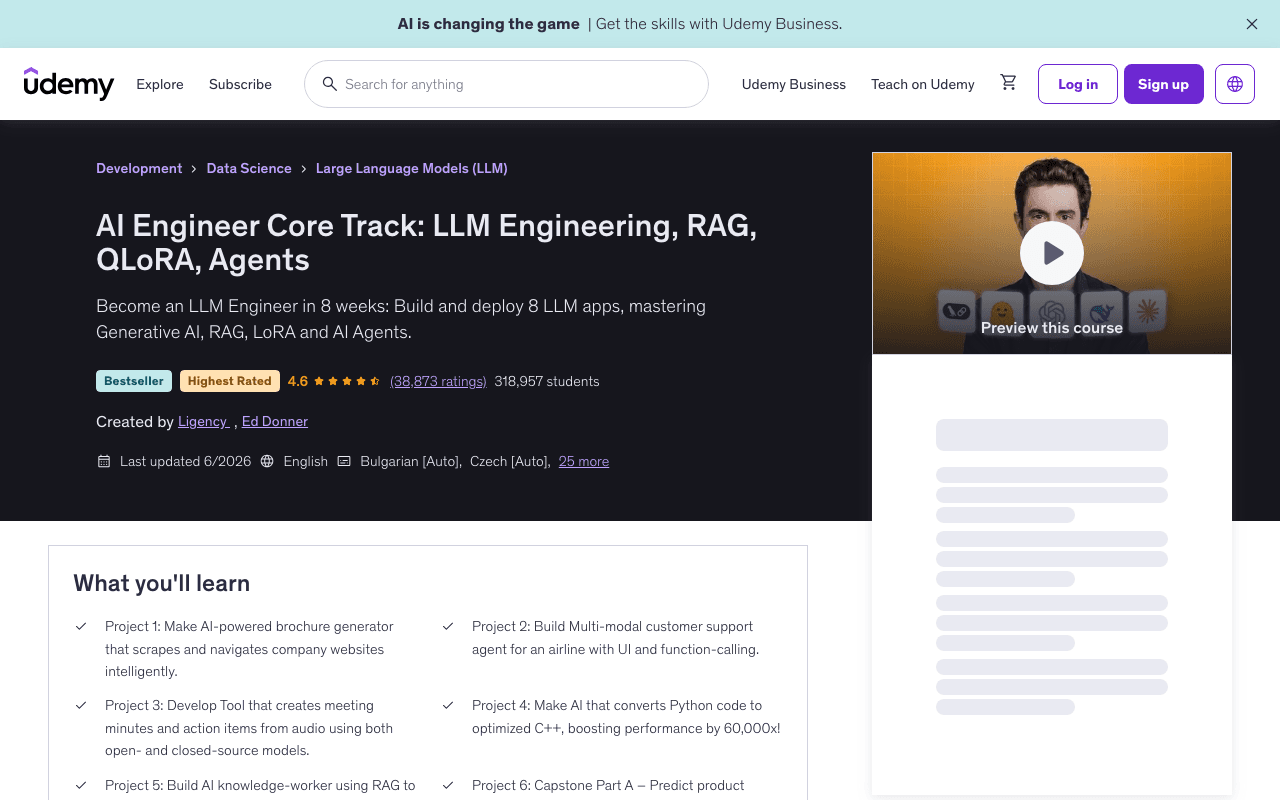Click the What you'll learn heading
Screen dimensions: 1280x800
coord(162,583)
